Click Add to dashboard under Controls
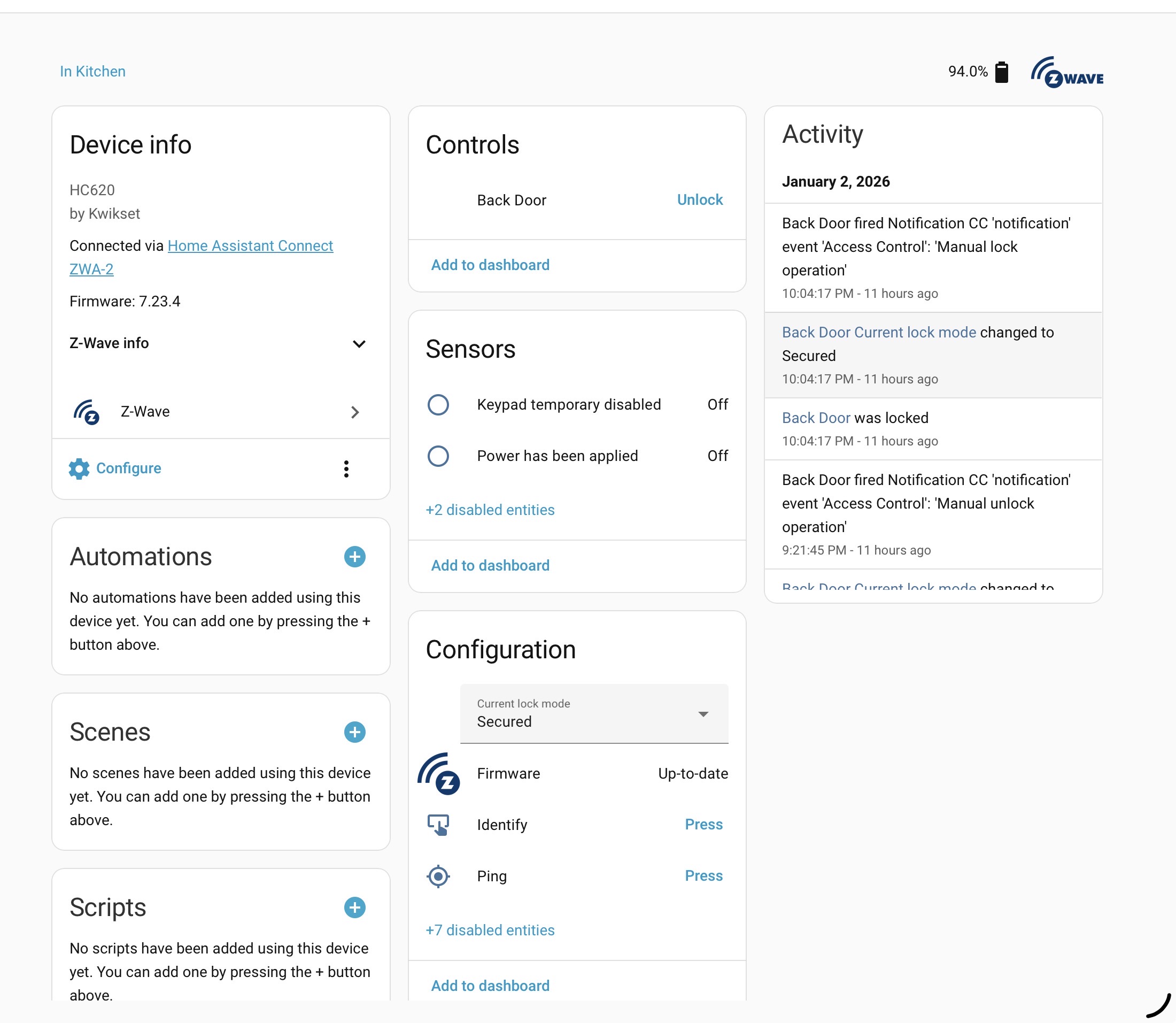The image size is (1176, 1023). (x=490, y=265)
